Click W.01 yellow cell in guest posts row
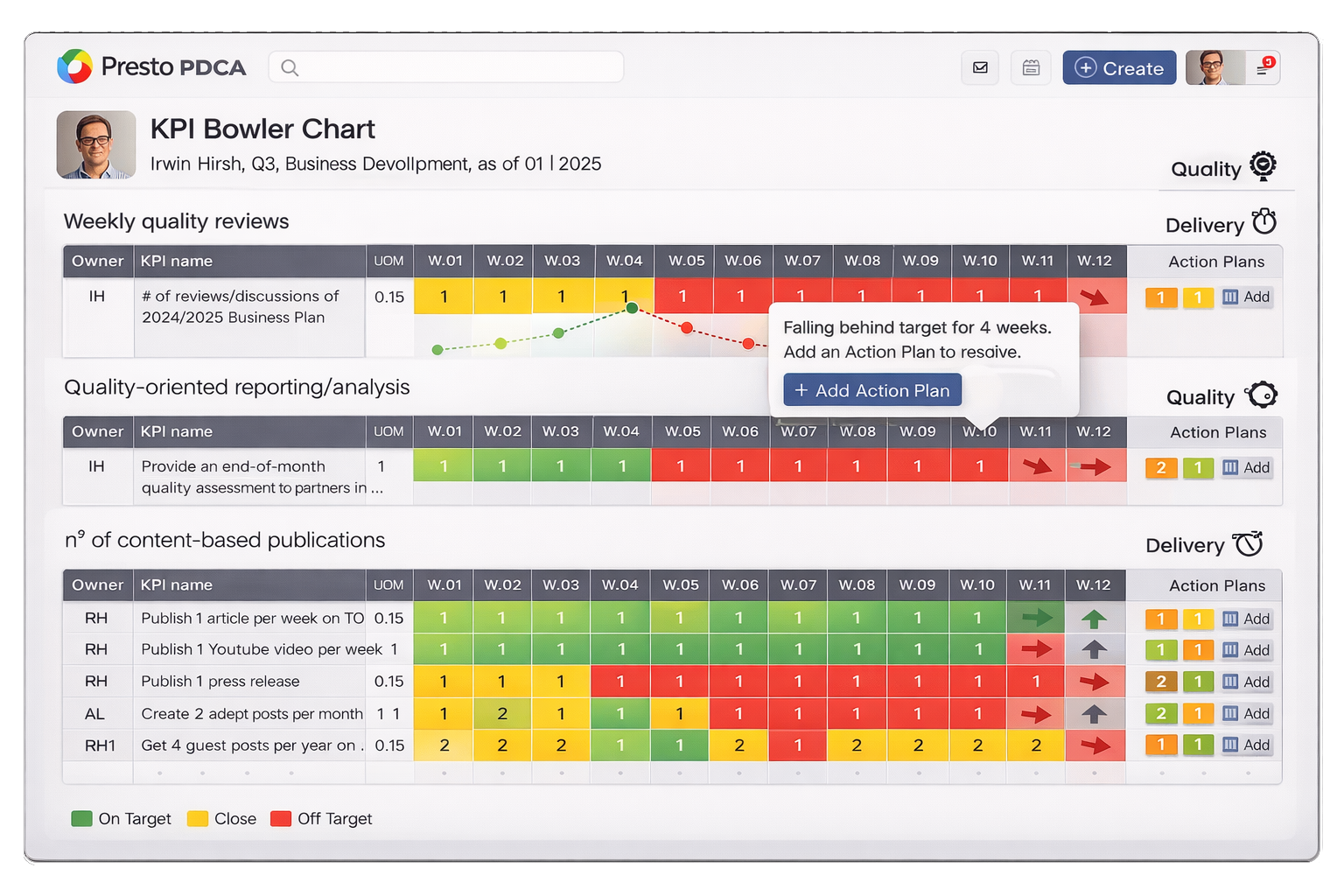Image resolution: width=1344 pixels, height=896 pixels. click(x=444, y=745)
